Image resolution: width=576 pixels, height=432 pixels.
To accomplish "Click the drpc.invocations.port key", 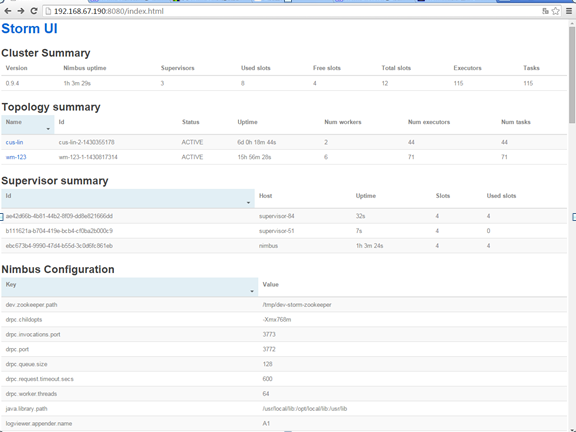I will (33, 334).
